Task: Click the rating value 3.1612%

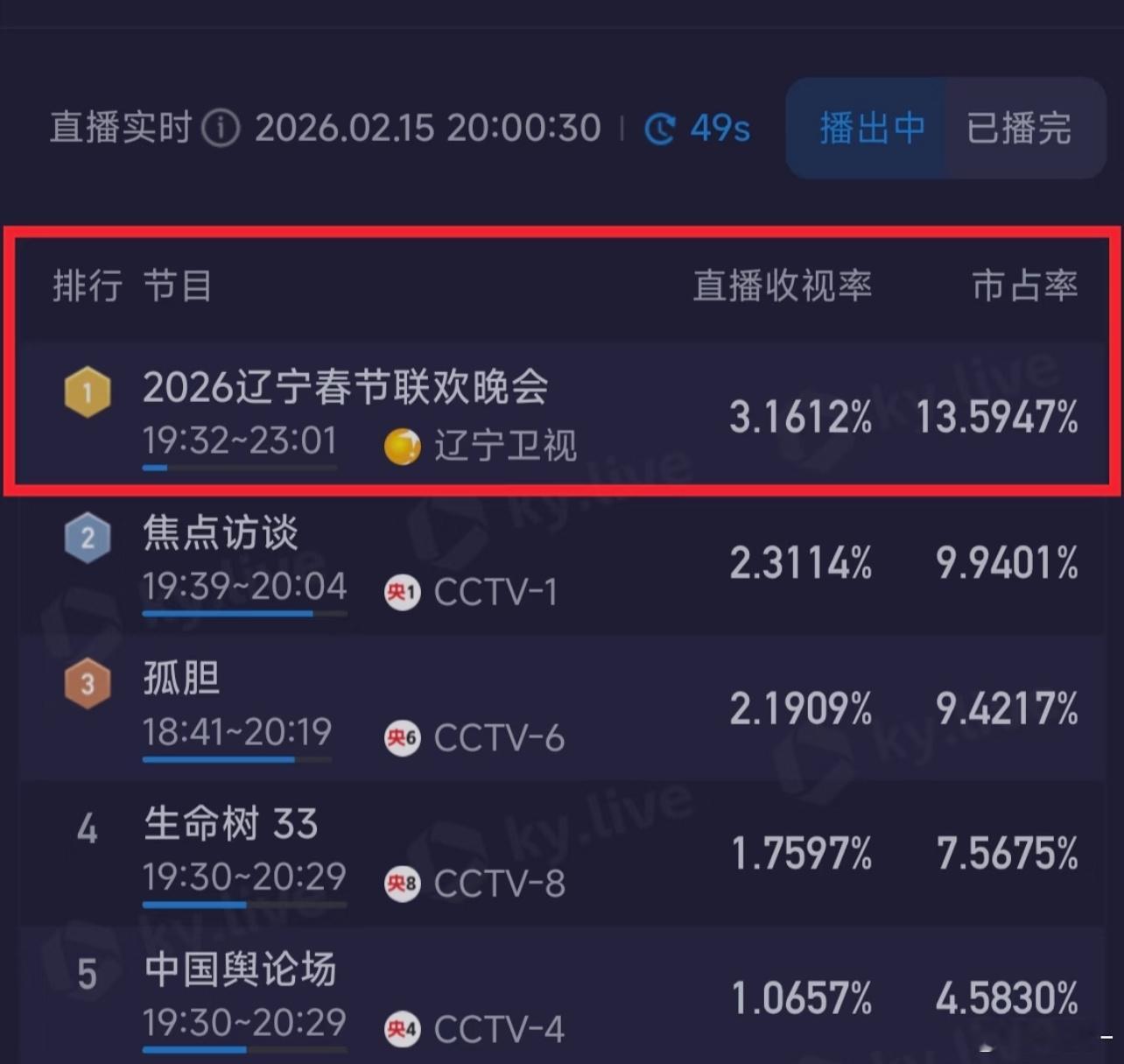Action: (798, 418)
